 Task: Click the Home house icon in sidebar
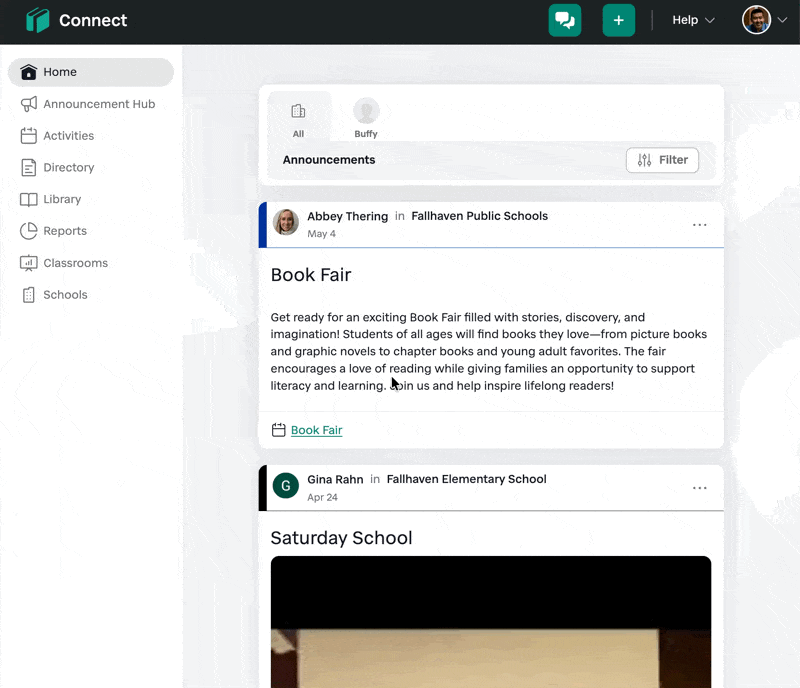coord(29,72)
